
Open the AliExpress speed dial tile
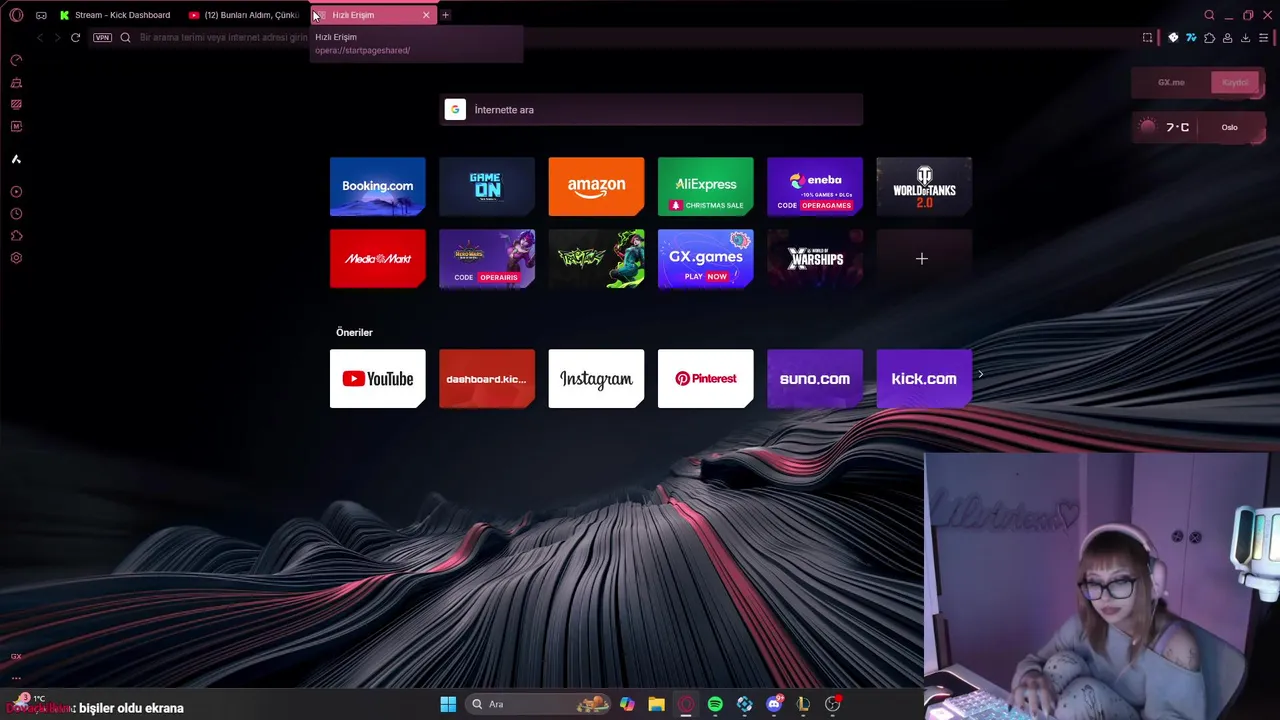(x=705, y=186)
